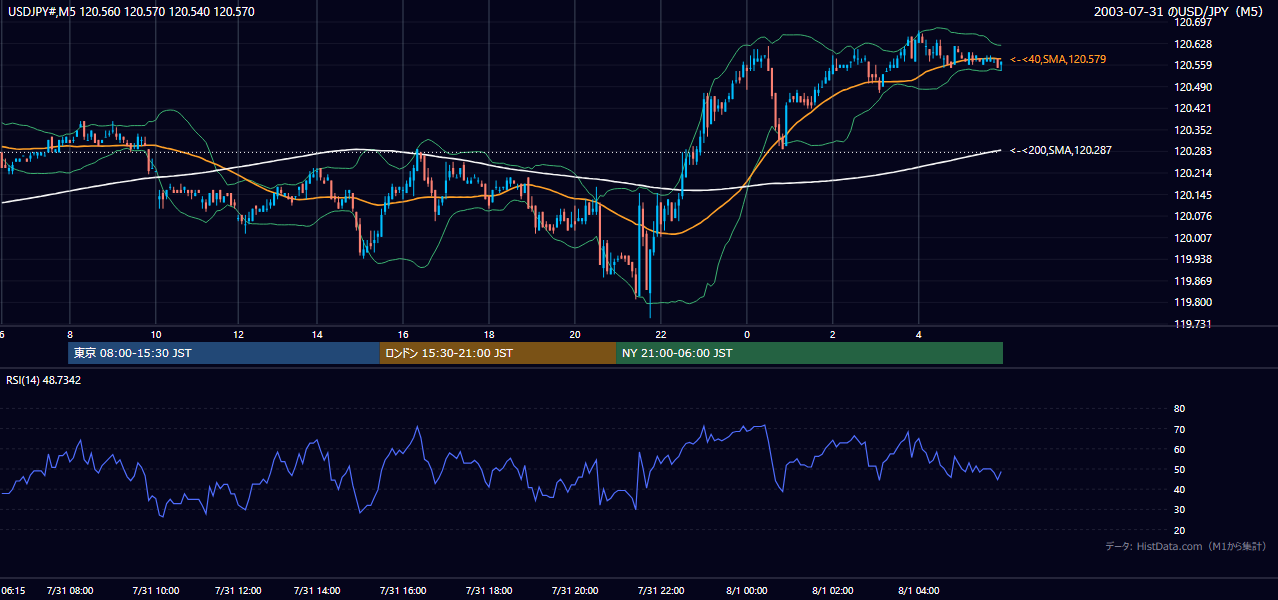The width and height of the screenshot is (1278, 600).
Task: Click RSI scale value 30
Action: [x=1179, y=510]
